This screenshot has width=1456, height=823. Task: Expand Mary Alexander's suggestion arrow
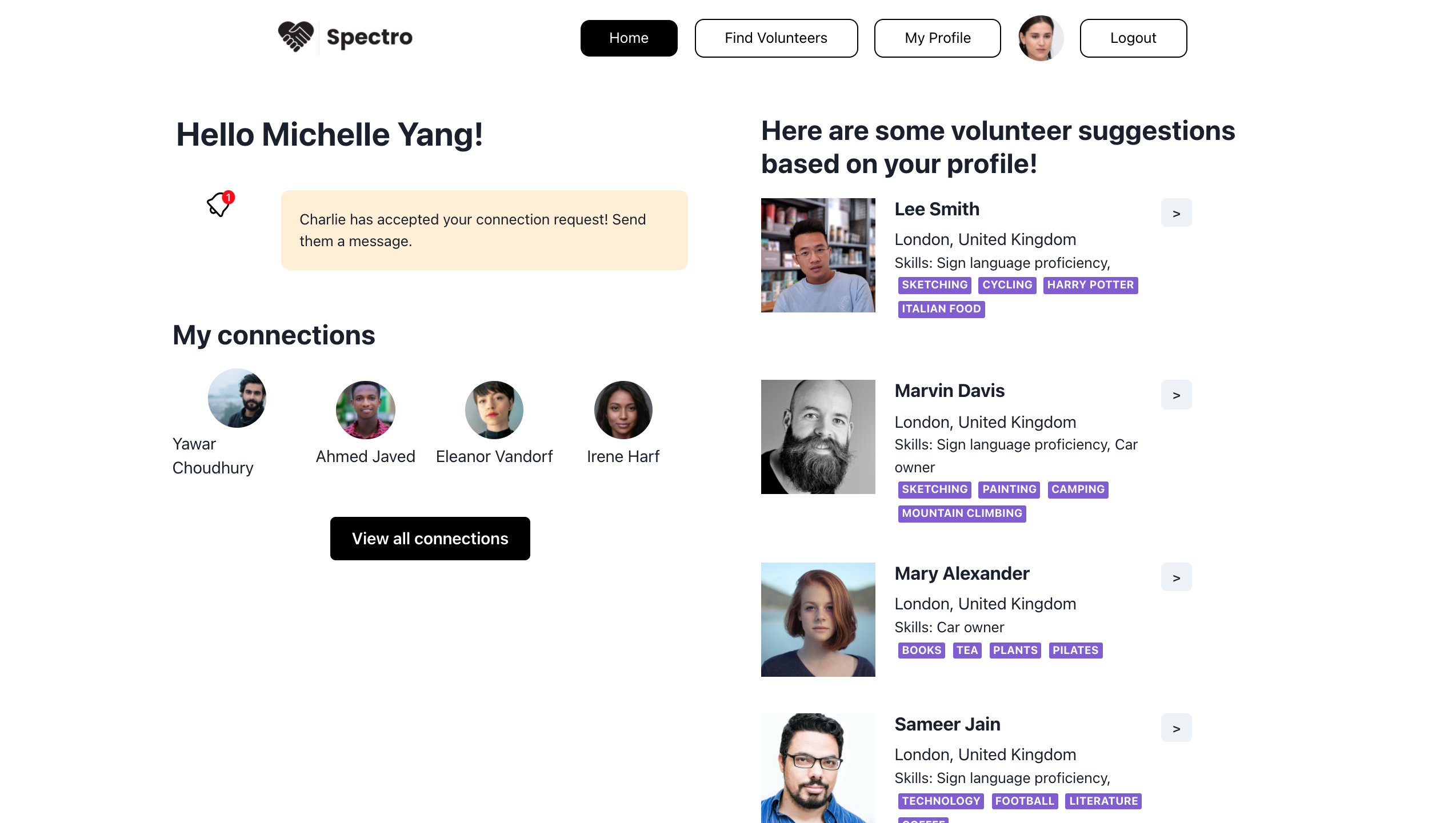[1176, 577]
